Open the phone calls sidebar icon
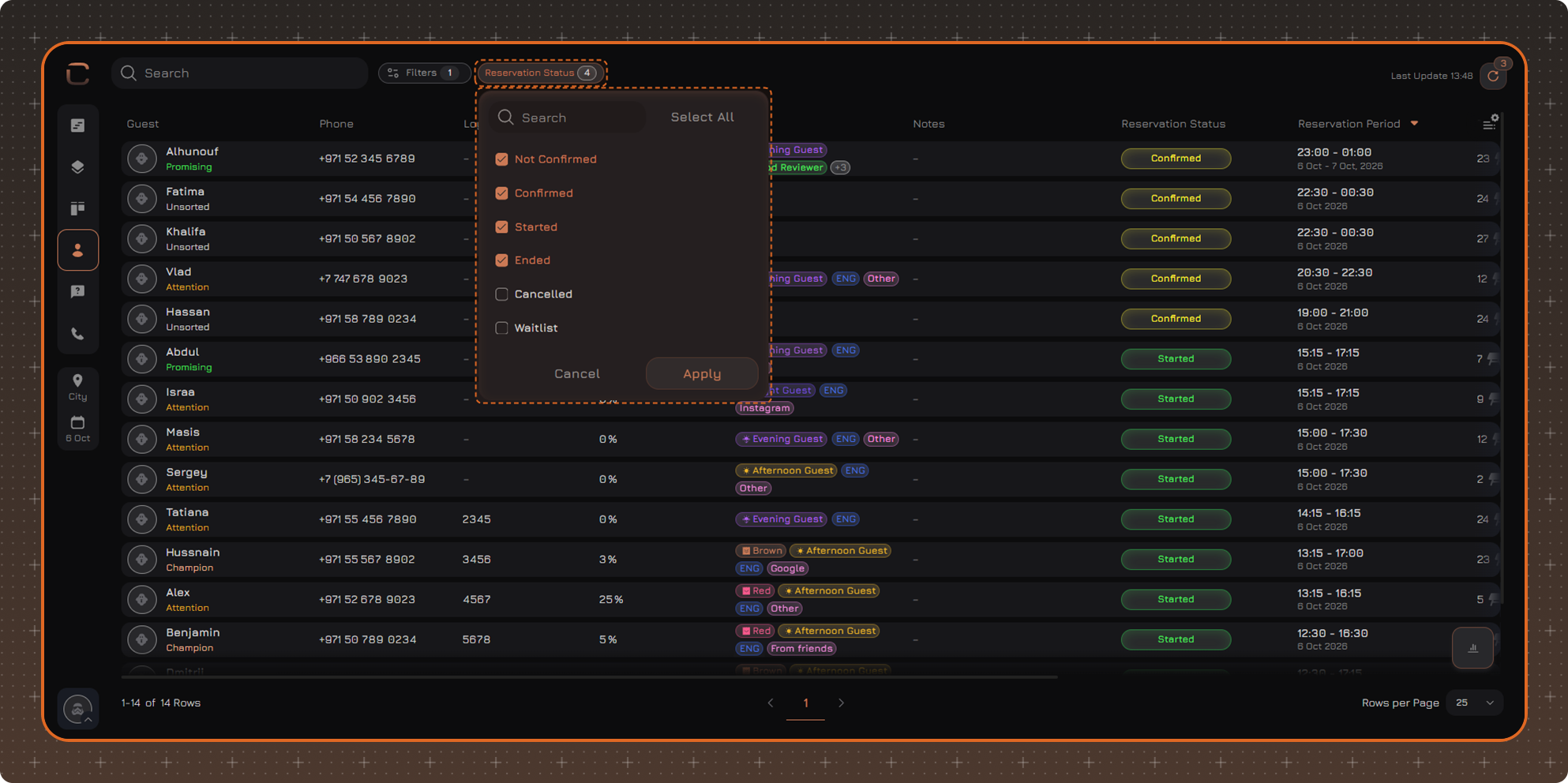Screen dimensions: 1568x783 coord(77,334)
